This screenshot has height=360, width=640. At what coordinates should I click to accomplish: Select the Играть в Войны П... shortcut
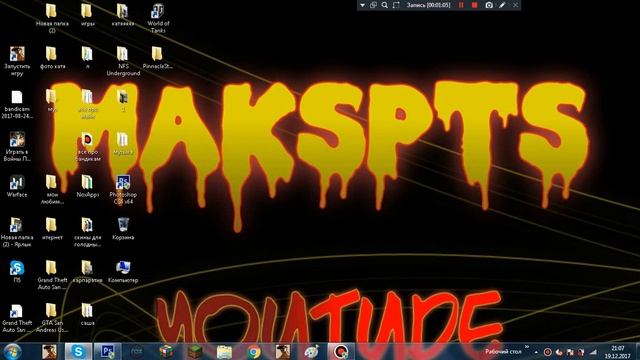pos(17,147)
